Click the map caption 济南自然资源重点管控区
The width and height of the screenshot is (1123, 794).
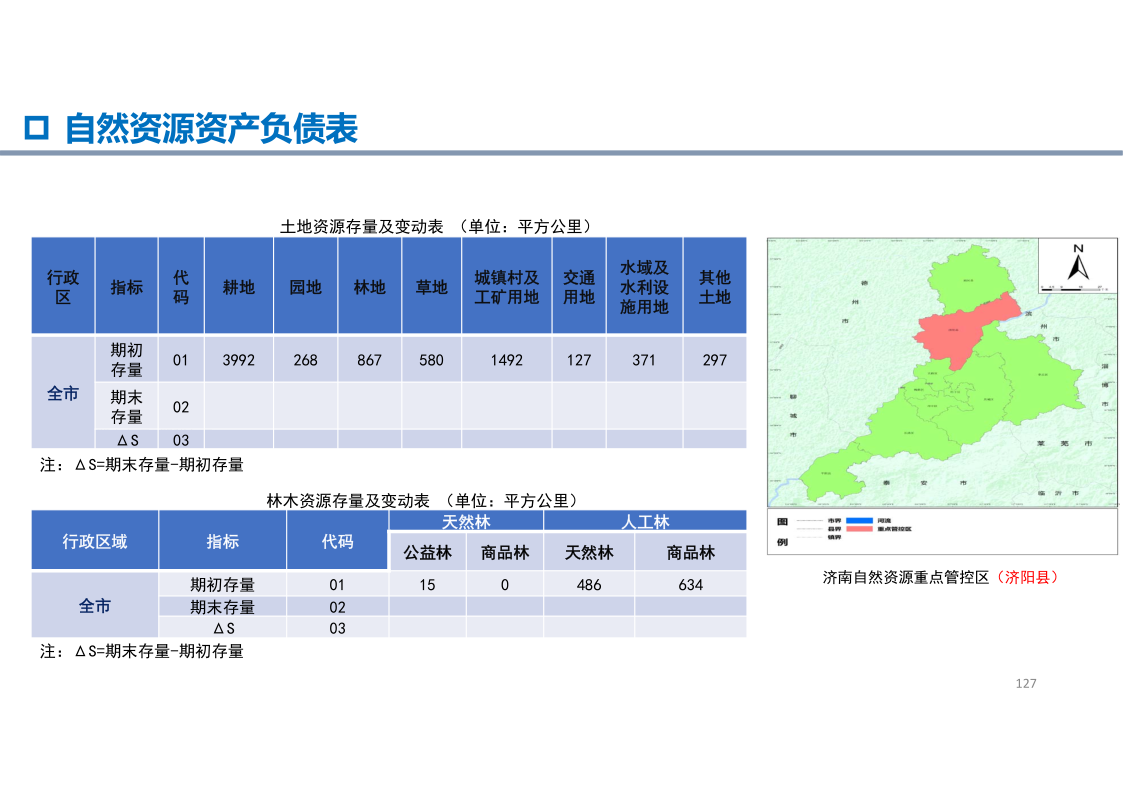tap(906, 577)
